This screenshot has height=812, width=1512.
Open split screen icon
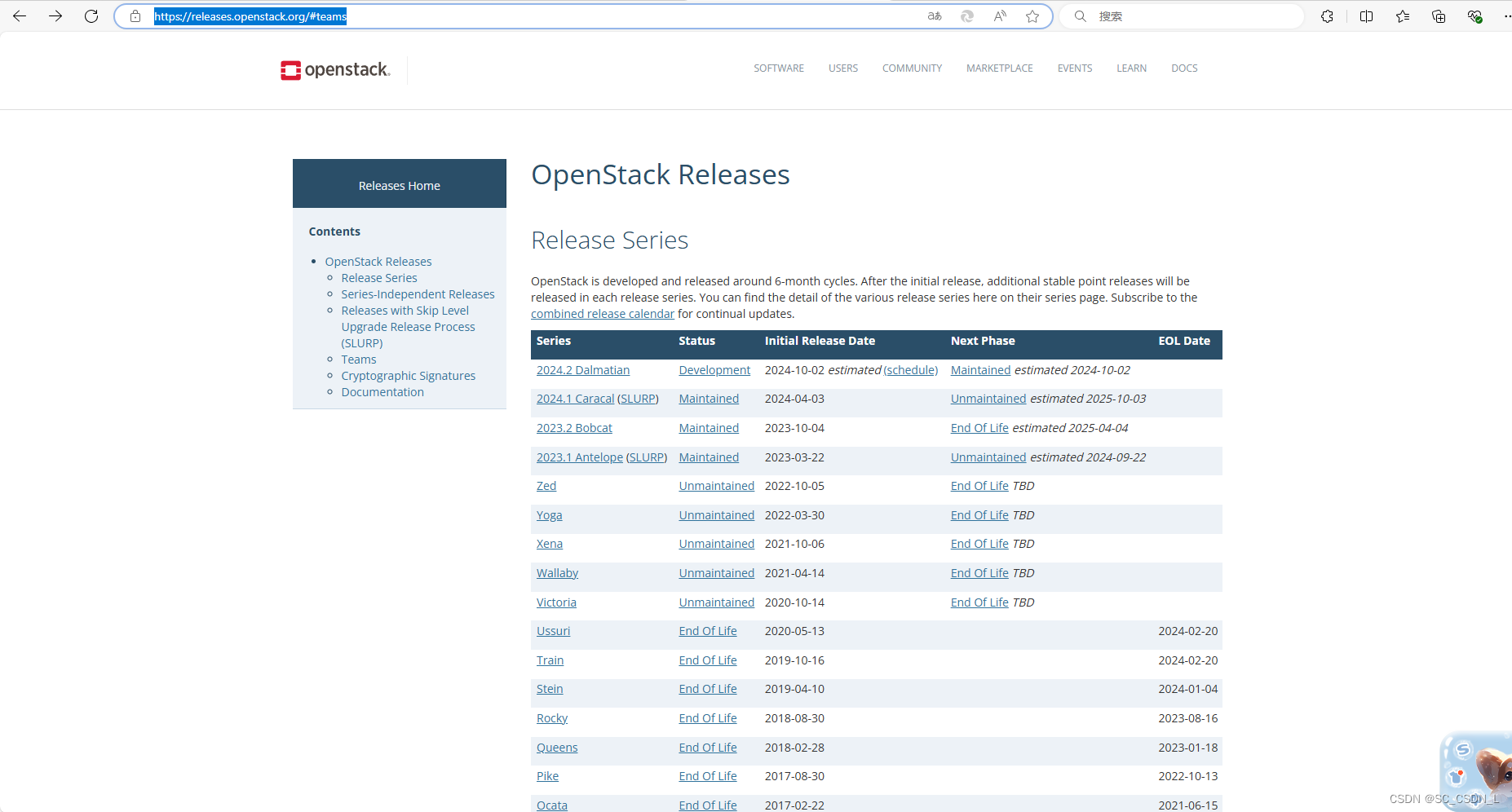[1367, 16]
